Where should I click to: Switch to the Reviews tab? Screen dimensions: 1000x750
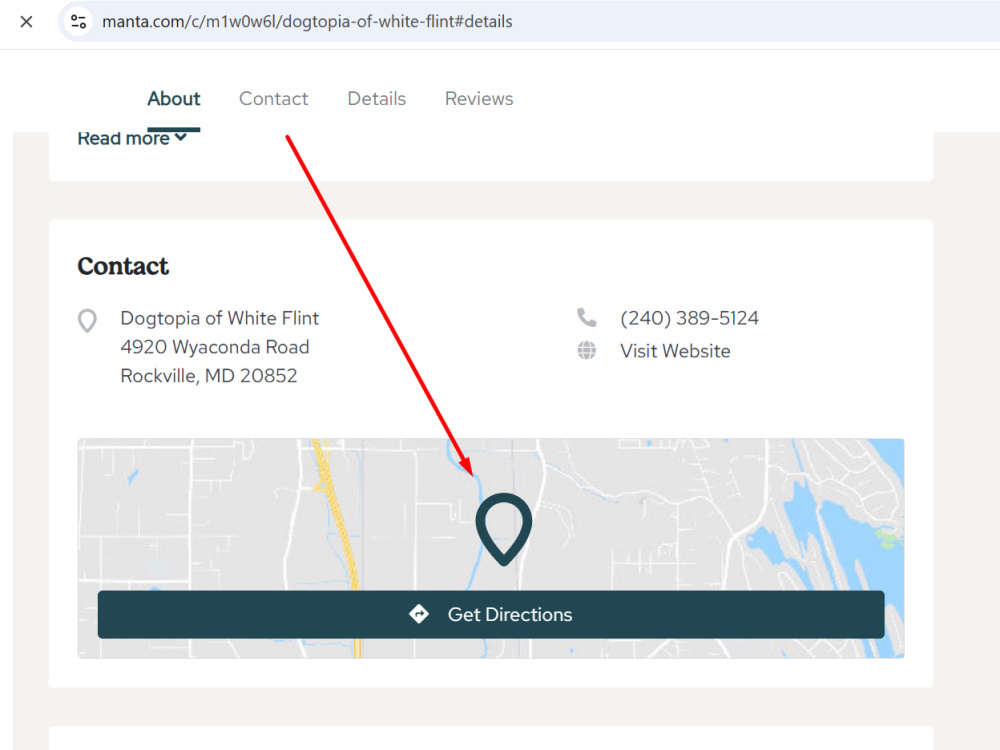pyautogui.click(x=479, y=99)
